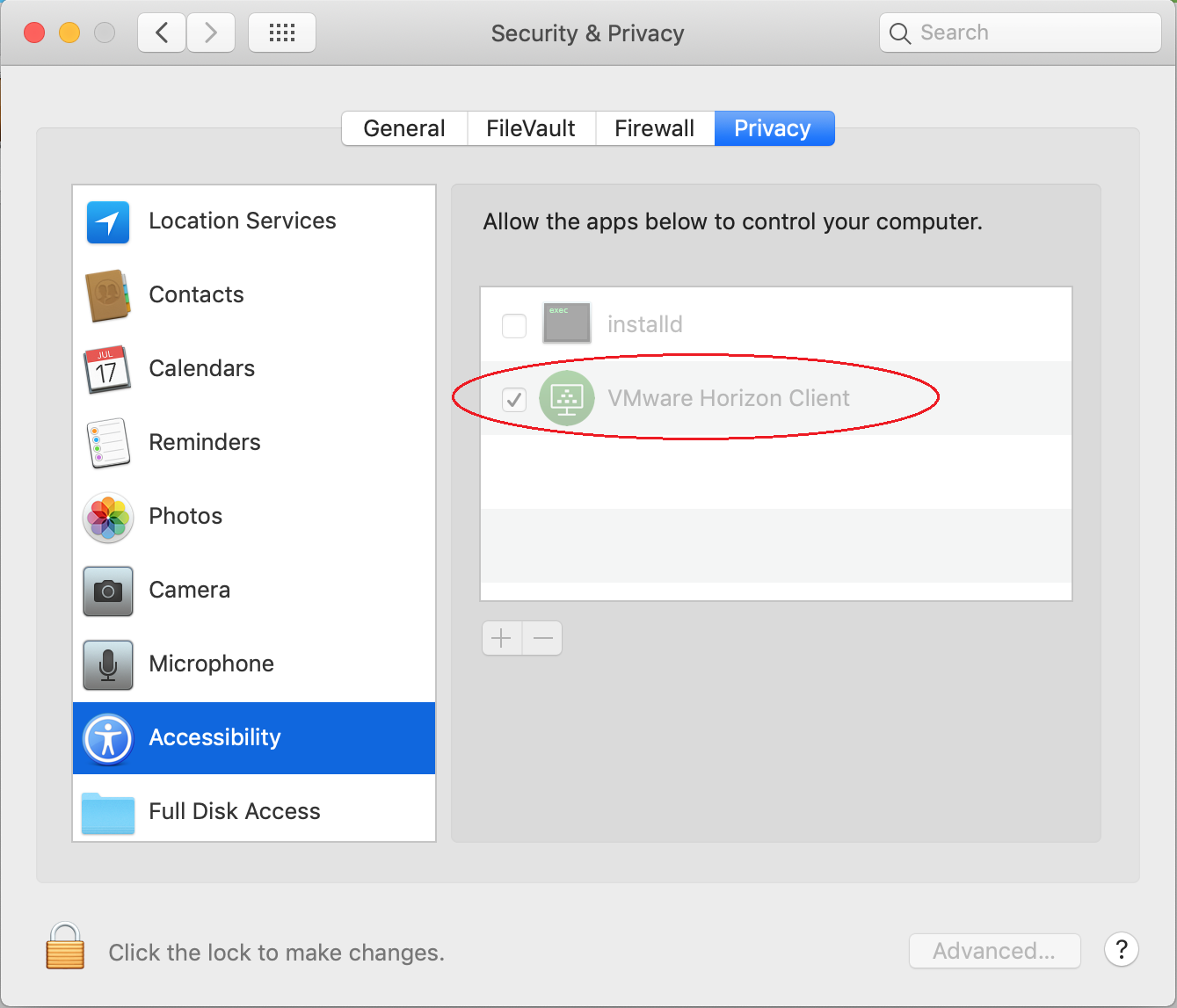1177x1008 pixels.
Task: Select the Reminders icon
Action: click(x=107, y=444)
